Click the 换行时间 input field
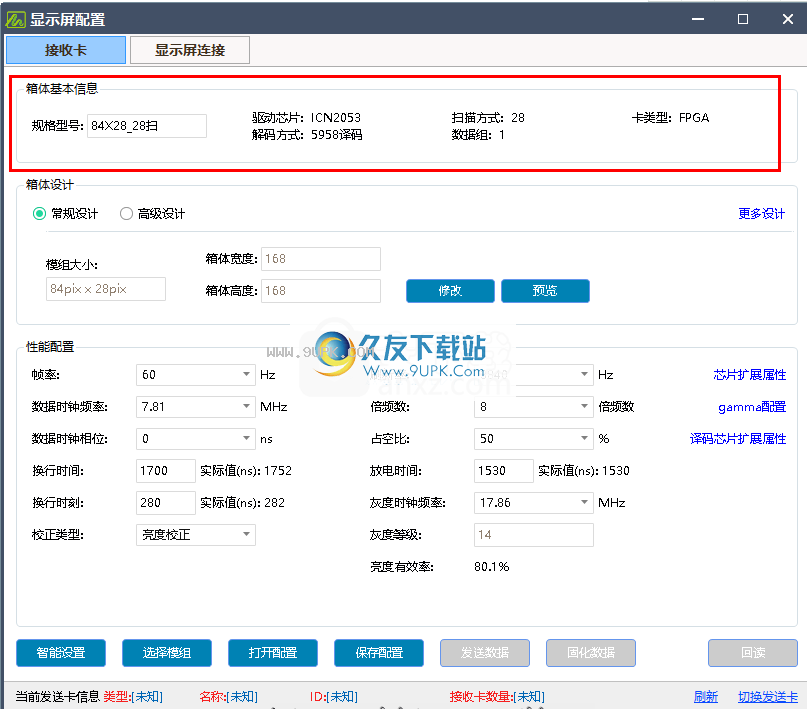Image resolution: width=807 pixels, height=709 pixels. pos(166,471)
